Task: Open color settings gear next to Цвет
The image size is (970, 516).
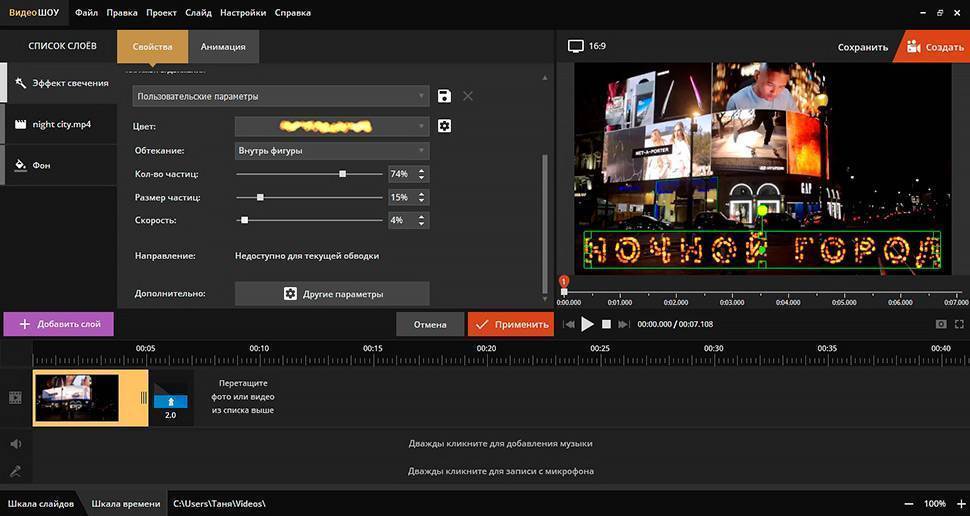Action: point(445,126)
